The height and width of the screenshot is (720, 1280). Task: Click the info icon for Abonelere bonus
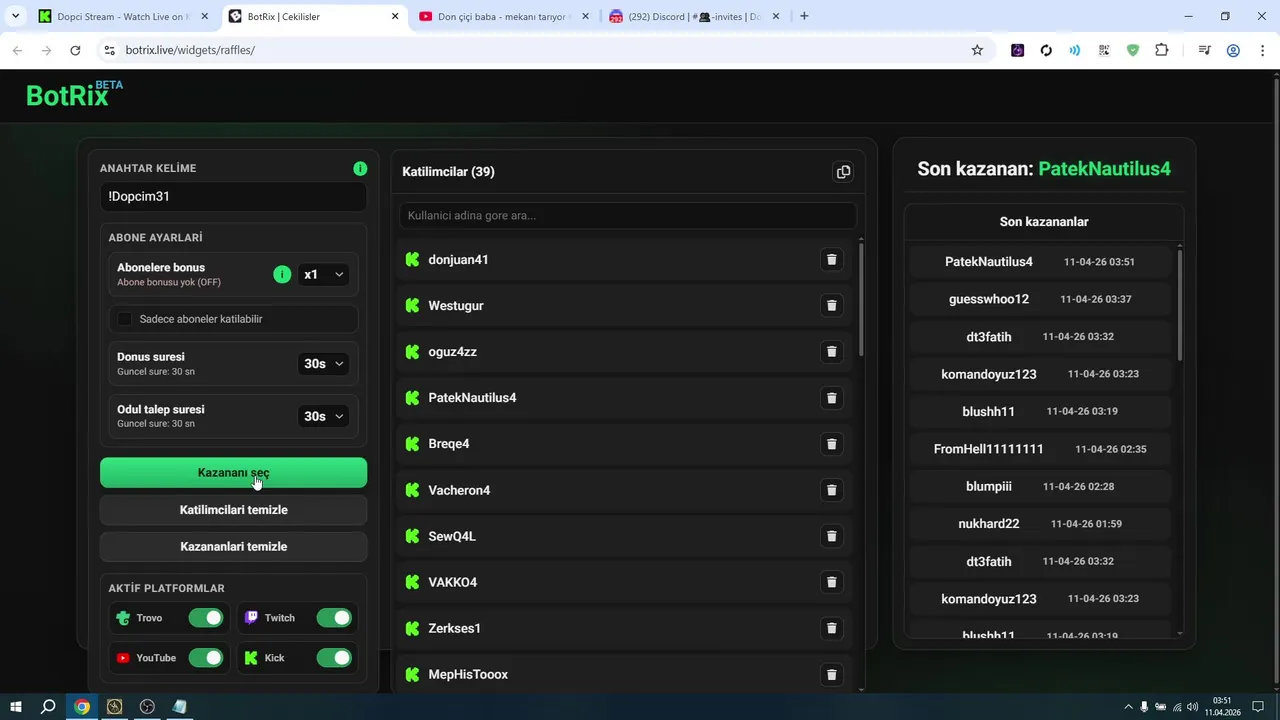tap(282, 274)
